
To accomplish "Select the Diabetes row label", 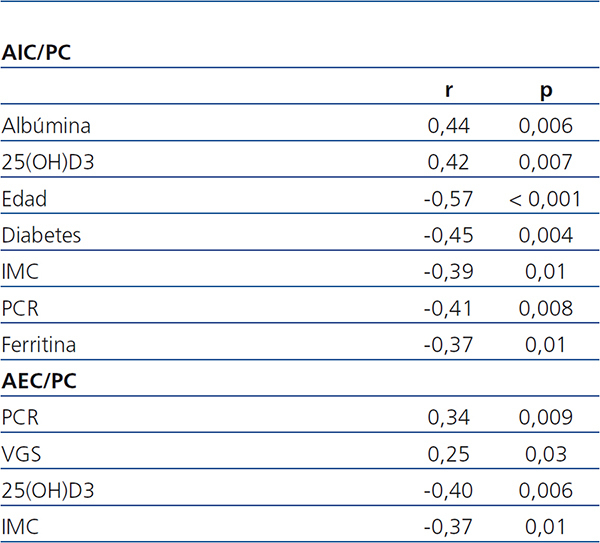I will pyautogui.click(x=41, y=235).
